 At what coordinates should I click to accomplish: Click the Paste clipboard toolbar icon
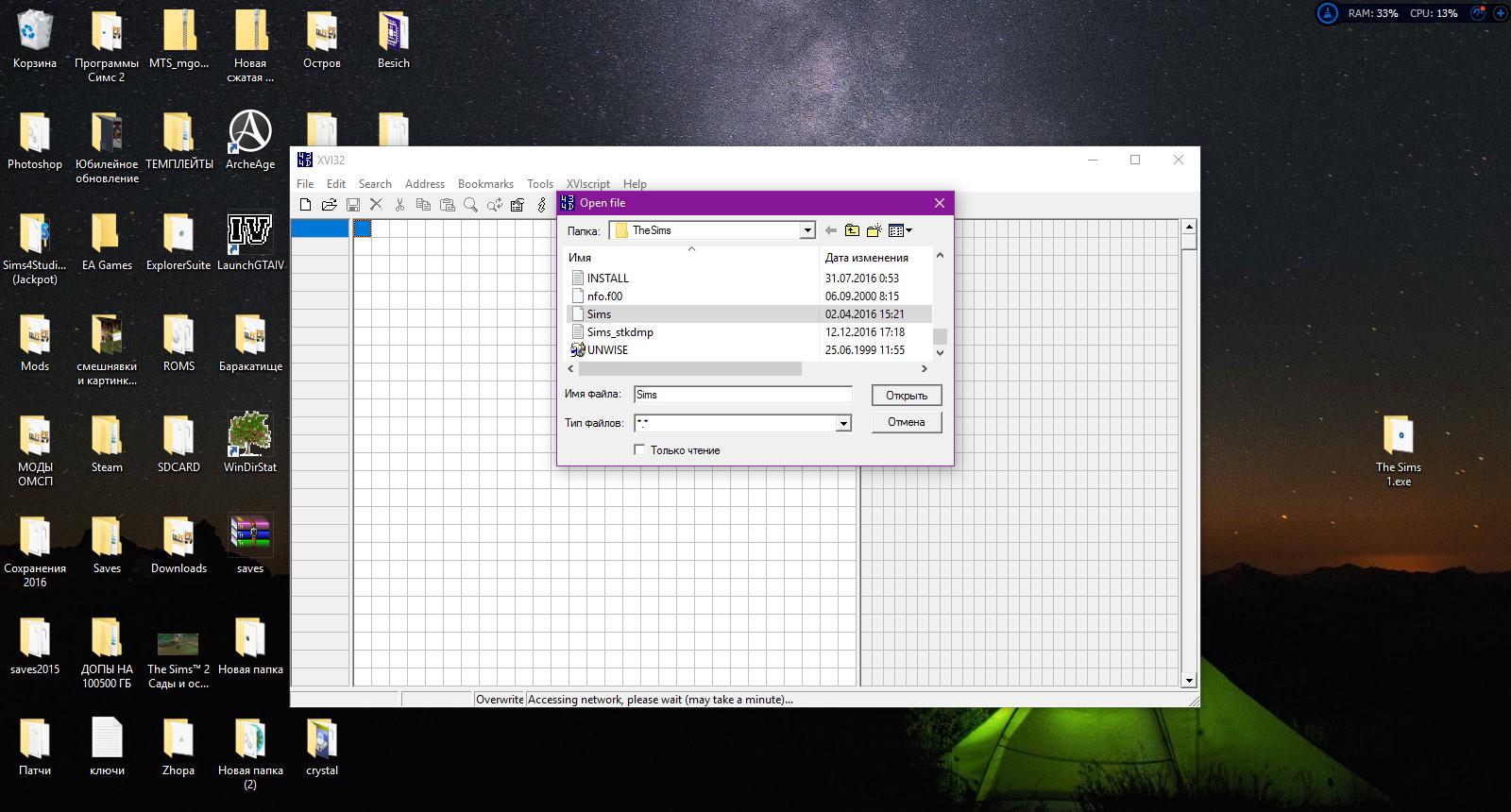(x=447, y=205)
